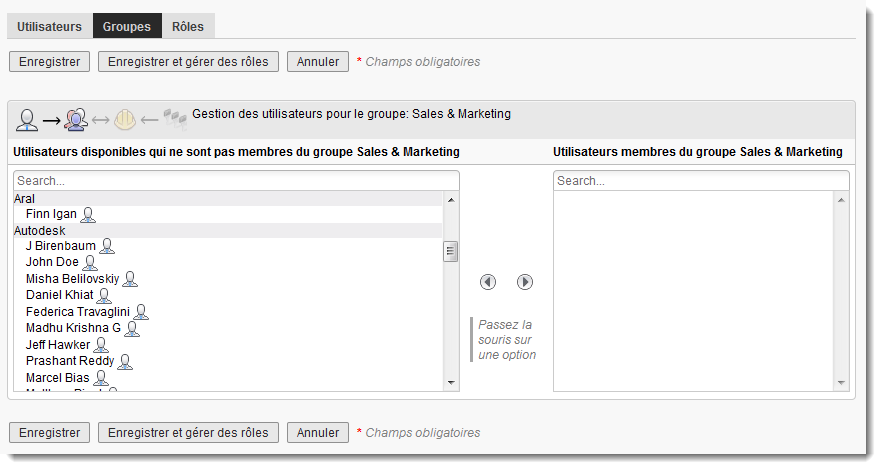The image size is (881, 469).
Task: Click the available users list scrollbar thumb
Action: tap(450, 252)
